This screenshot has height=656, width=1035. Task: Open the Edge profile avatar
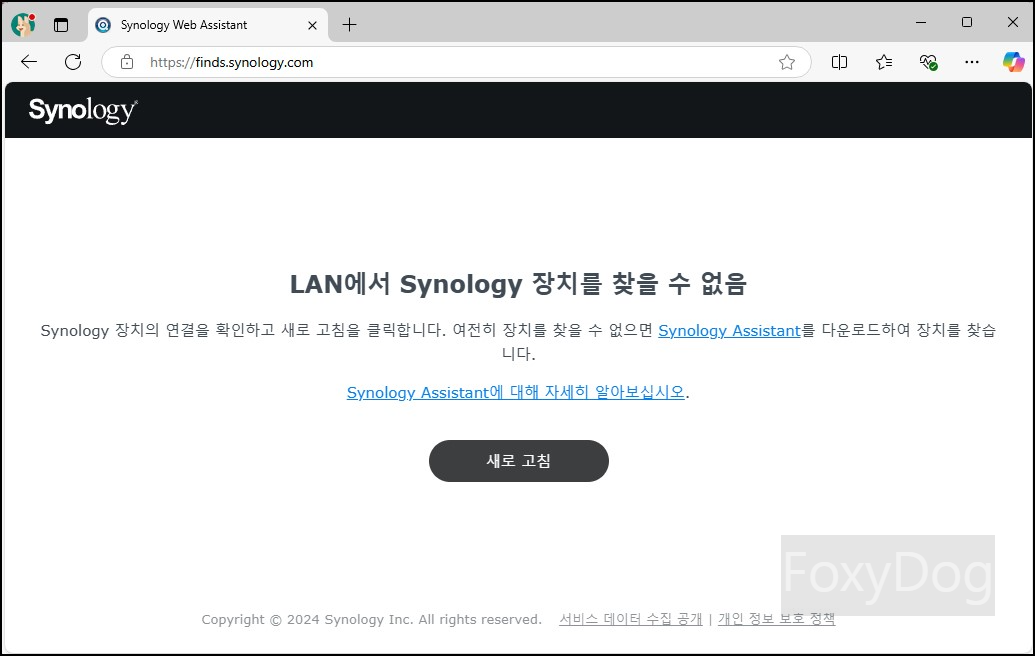(x=24, y=25)
